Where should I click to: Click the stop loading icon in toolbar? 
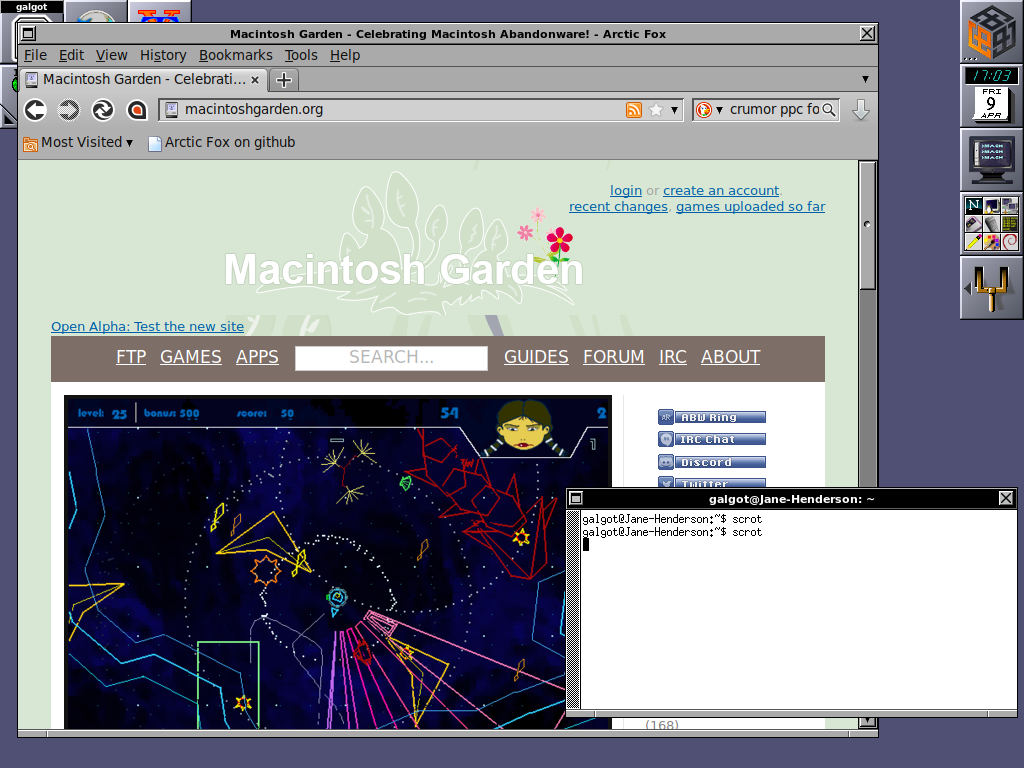coord(136,110)
